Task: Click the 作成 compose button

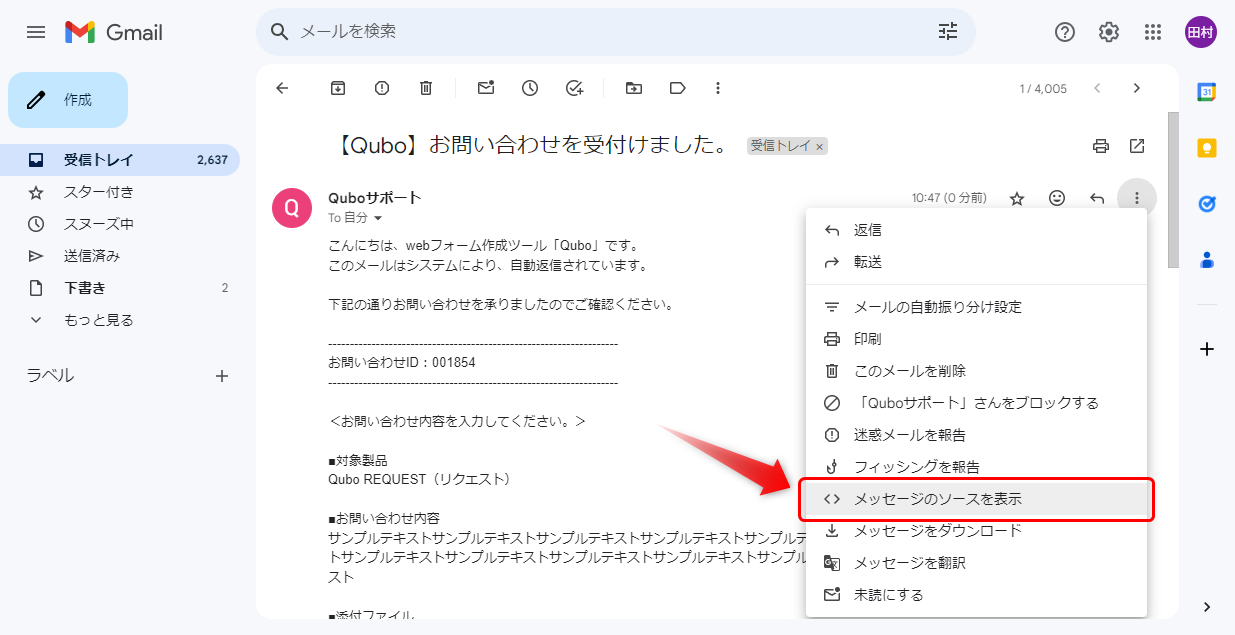Action: click(x=68, y=100)
